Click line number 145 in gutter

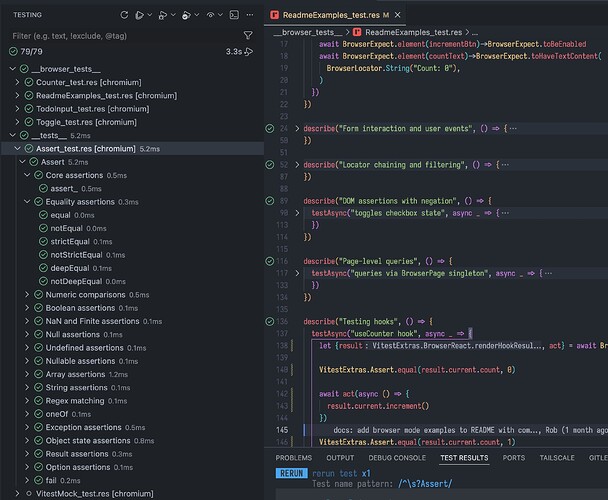[282, 430]
